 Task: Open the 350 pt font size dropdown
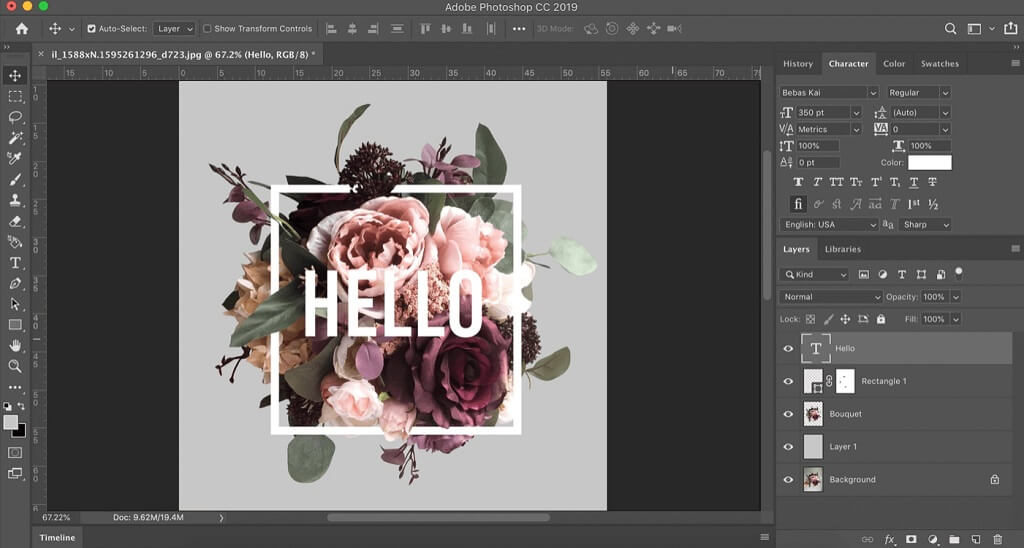pyautogui.click(x=856, y=112)
